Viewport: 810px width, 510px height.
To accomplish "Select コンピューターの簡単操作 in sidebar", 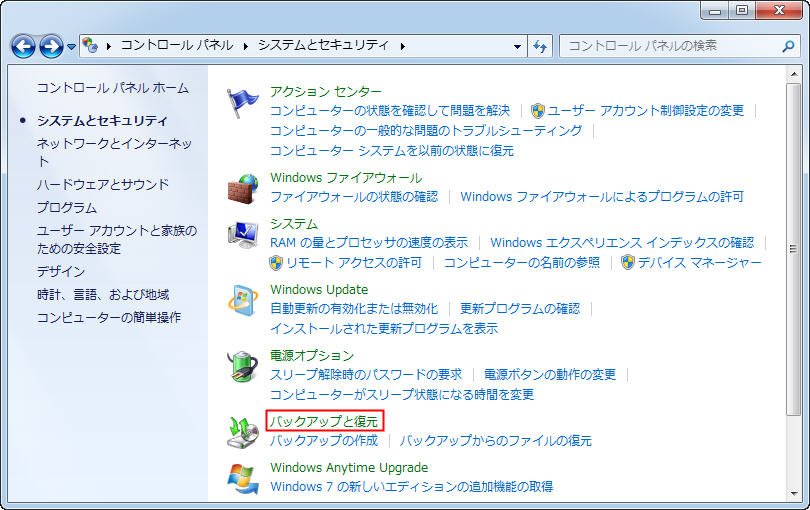I will (x=108, y=317).
